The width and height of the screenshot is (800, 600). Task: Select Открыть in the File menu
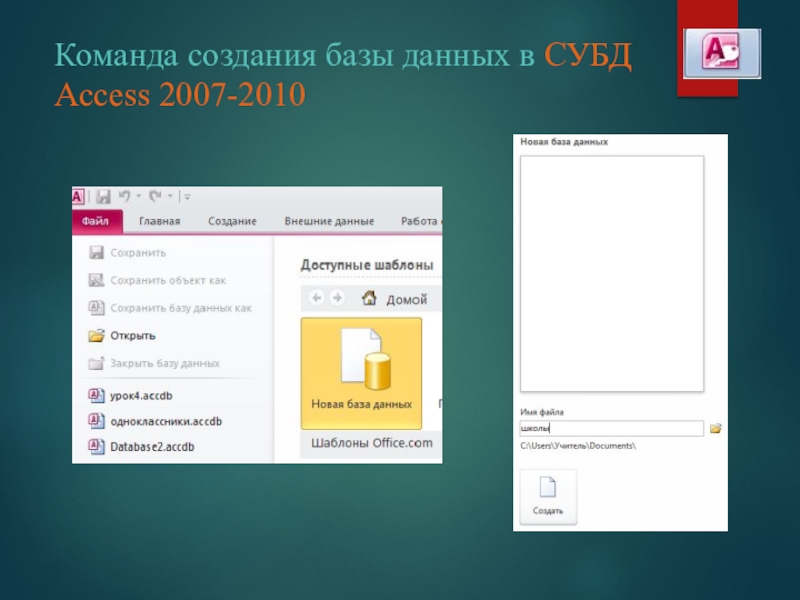click(x=133, y=336)
